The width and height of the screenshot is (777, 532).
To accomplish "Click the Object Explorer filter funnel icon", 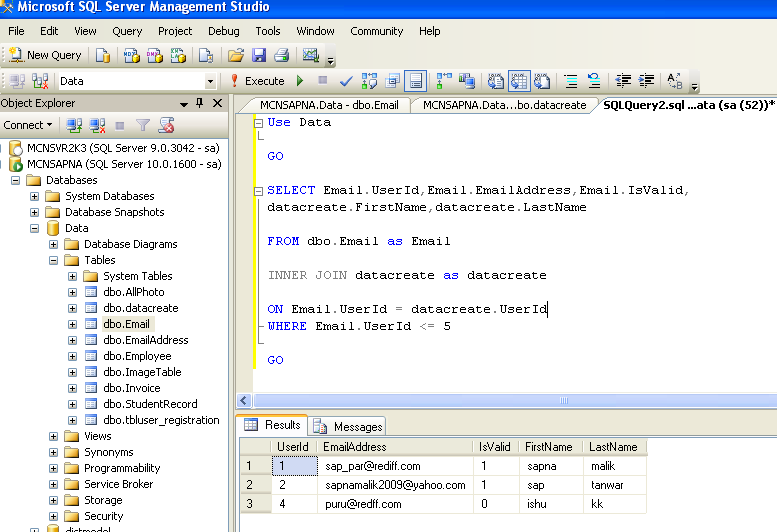I will (x=143, y=125).
